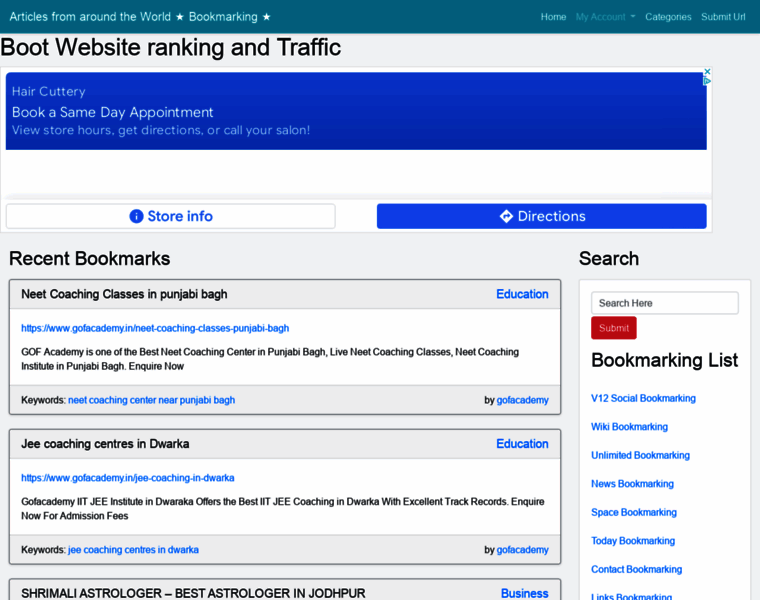Open Education category on Jee coaching bookmark
Image resolution: width=760 pixels, height=600 pixels.
pyautogui.click(x=522, y=444)
